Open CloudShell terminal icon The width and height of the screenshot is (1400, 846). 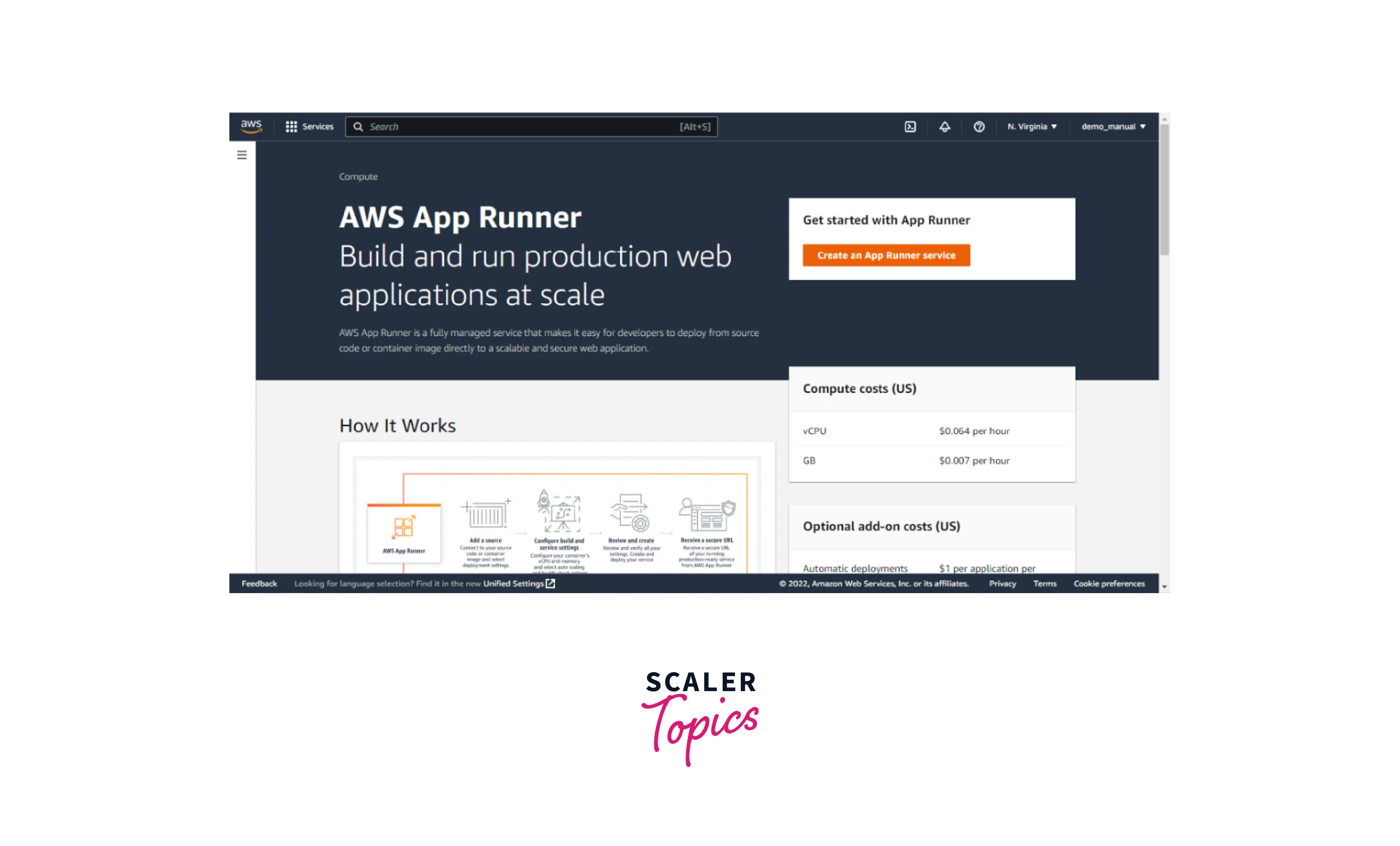(910, 127)
